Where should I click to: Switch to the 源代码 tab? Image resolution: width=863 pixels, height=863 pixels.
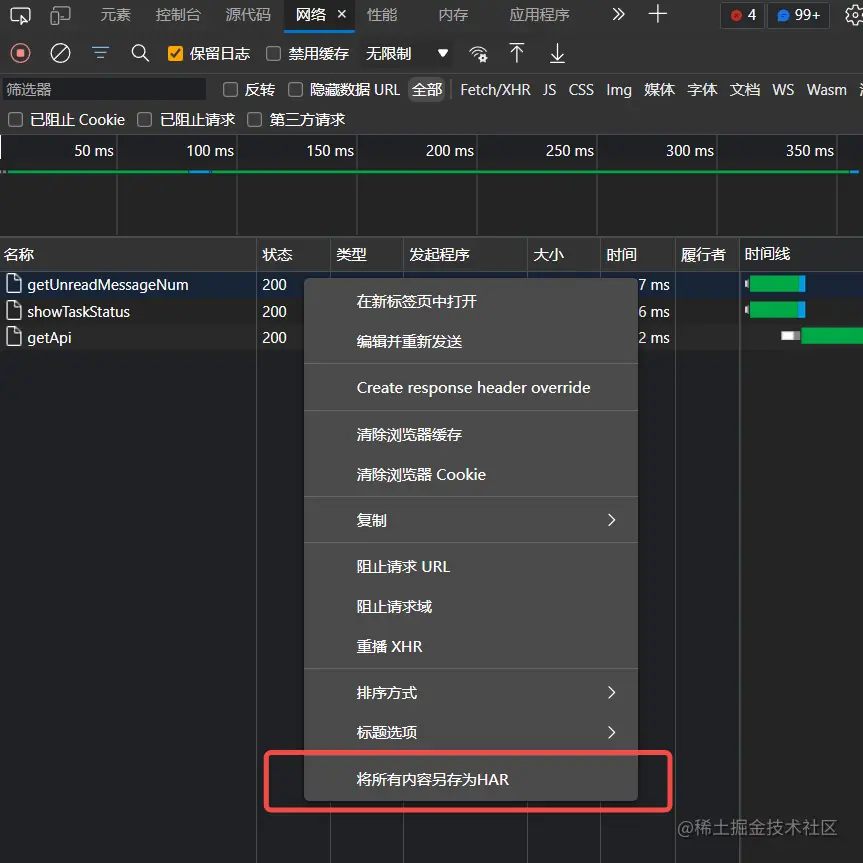click(x=248, y=15)
